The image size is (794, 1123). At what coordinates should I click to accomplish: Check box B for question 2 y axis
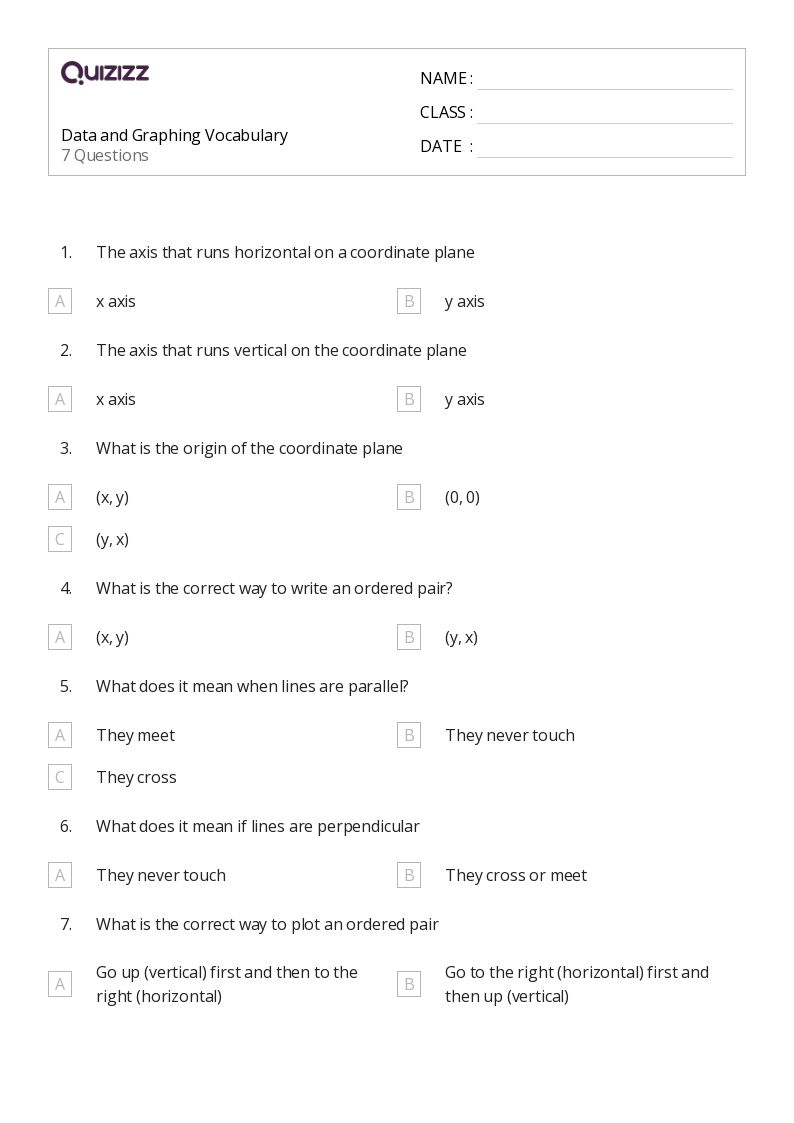click(x=409, y=399)
